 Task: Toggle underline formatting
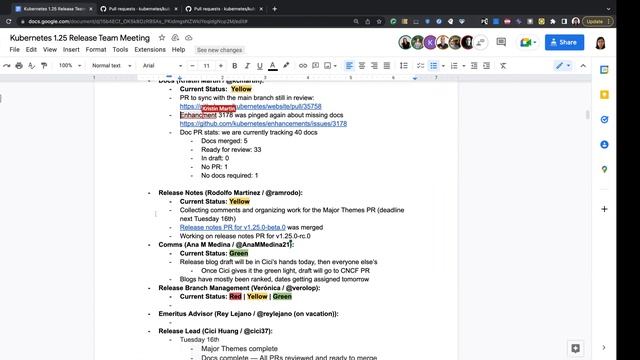tap(260, 66)
